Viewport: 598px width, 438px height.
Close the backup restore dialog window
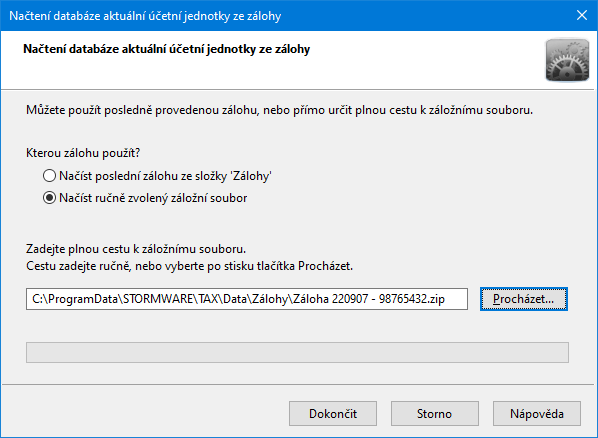582,15
